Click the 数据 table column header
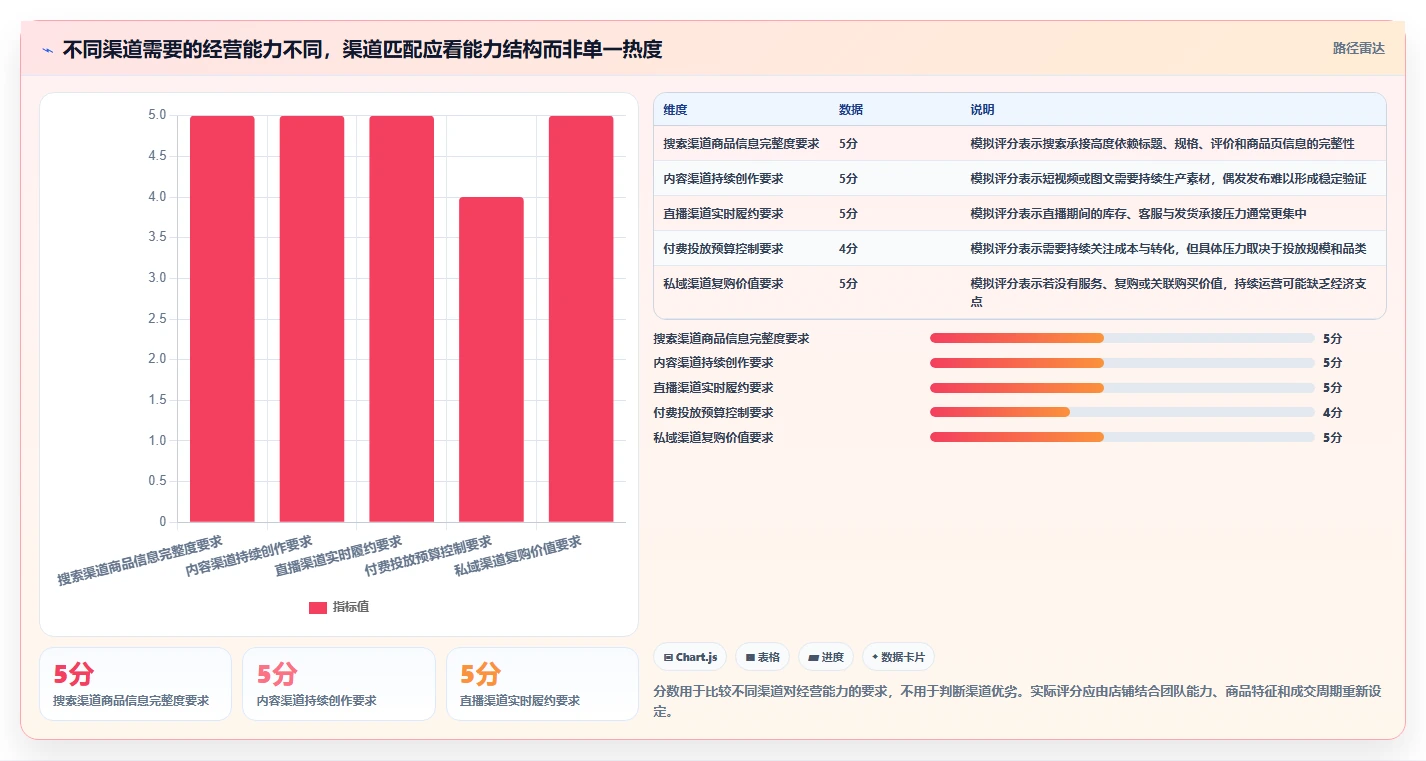The height and width of the screenshot is (761, 1426). point(851,109)
